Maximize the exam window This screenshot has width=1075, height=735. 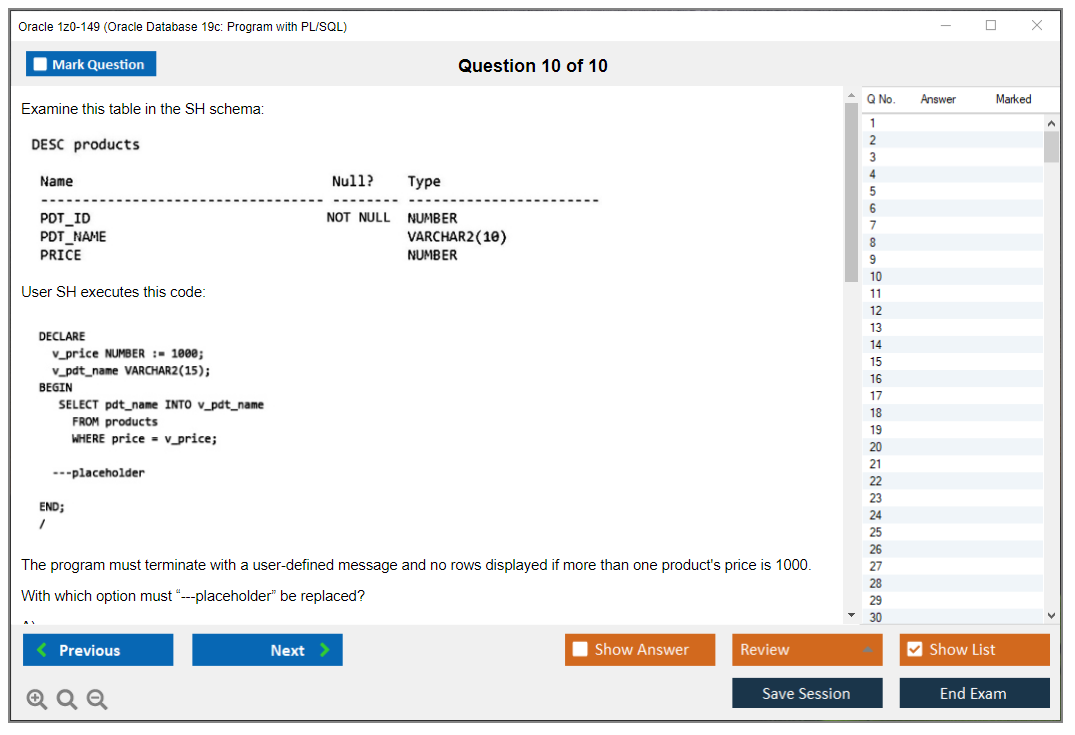[991, 26]
